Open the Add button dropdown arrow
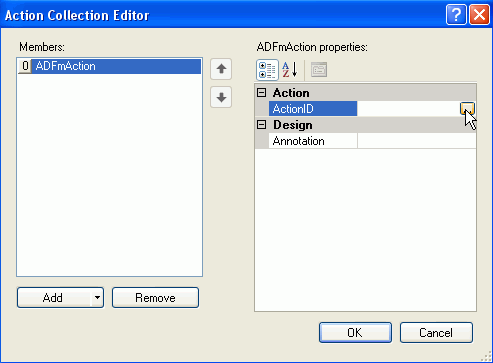The height and width of the screenshot is (363, 493). (97, 297)
